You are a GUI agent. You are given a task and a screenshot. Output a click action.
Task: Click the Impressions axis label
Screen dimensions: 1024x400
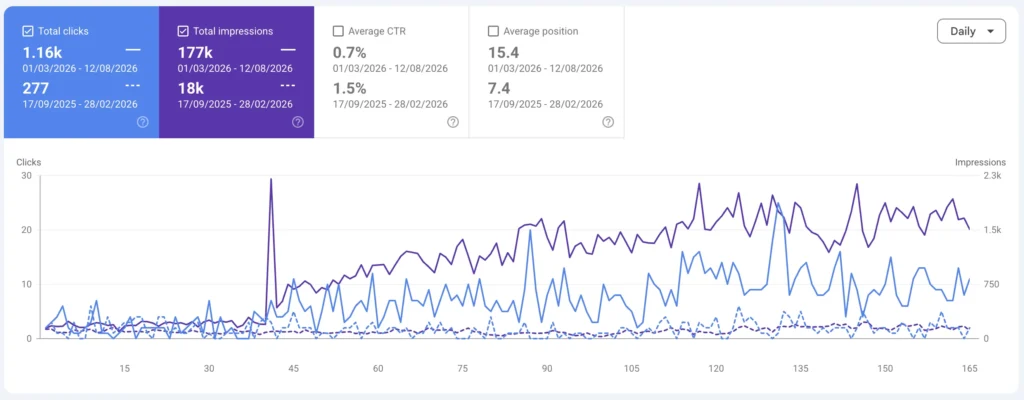click(980, 162)
